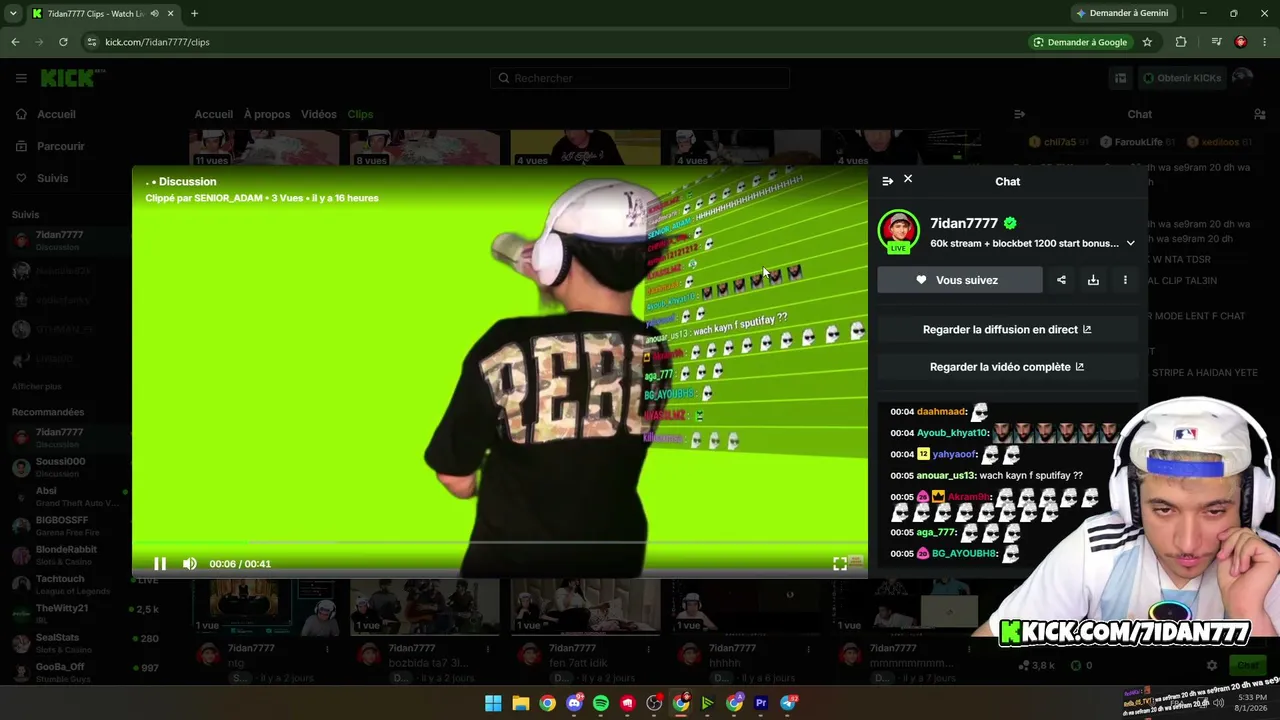
Task: Click chat user Ayoub_khyat10
Action: point(953,433)
